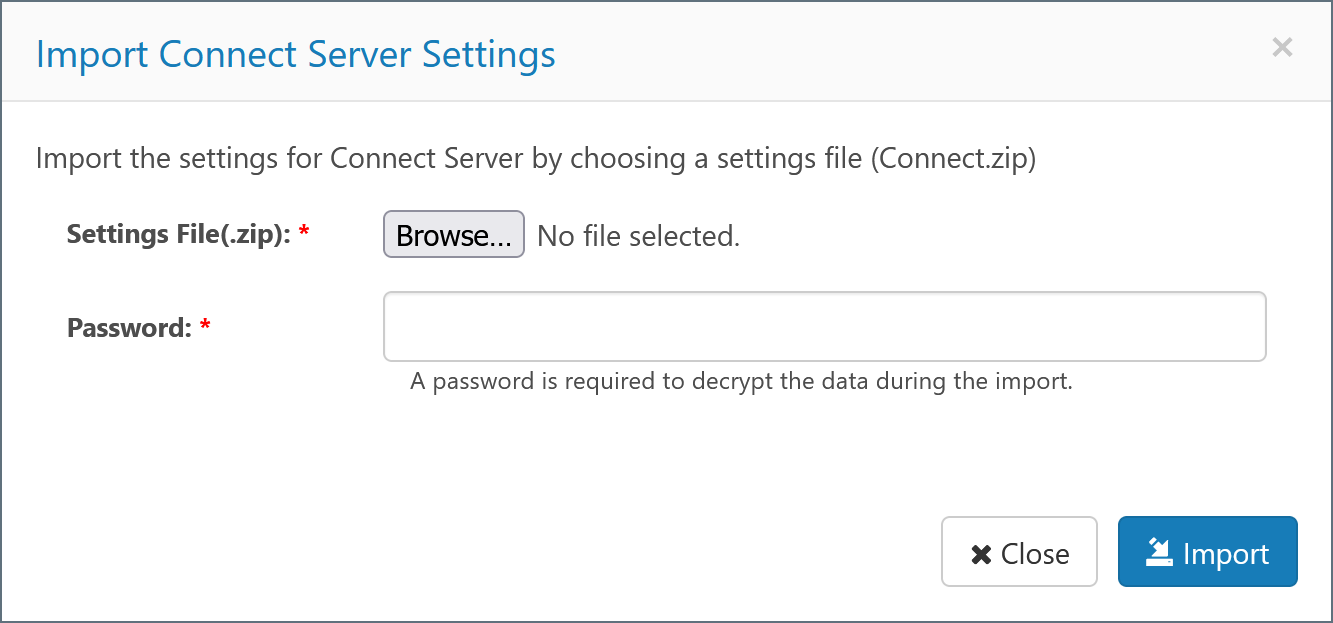Click the "Settings File(.zip):" label

click(178, 234)
